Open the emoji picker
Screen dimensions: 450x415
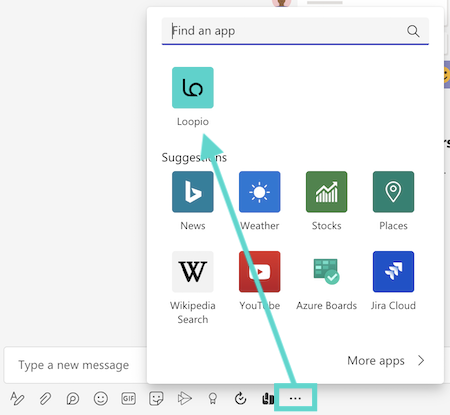click(101, 398)
